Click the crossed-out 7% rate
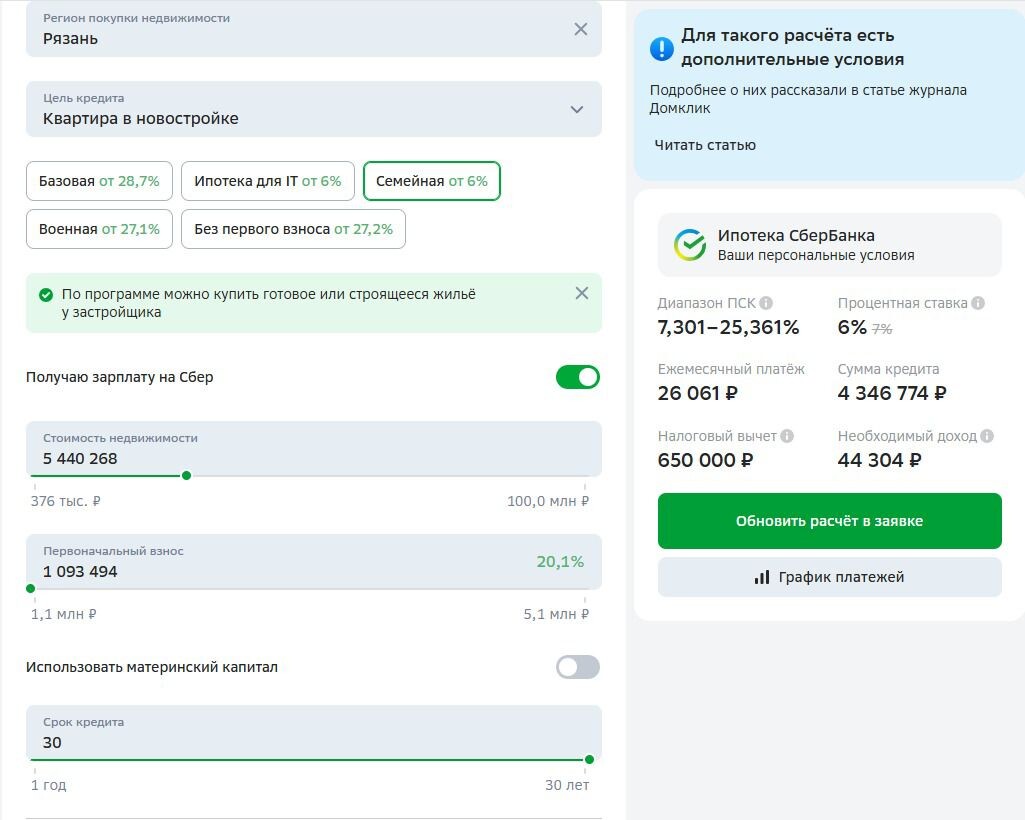The width and height of the screenshot is (1025, 820). click(882, 329)
